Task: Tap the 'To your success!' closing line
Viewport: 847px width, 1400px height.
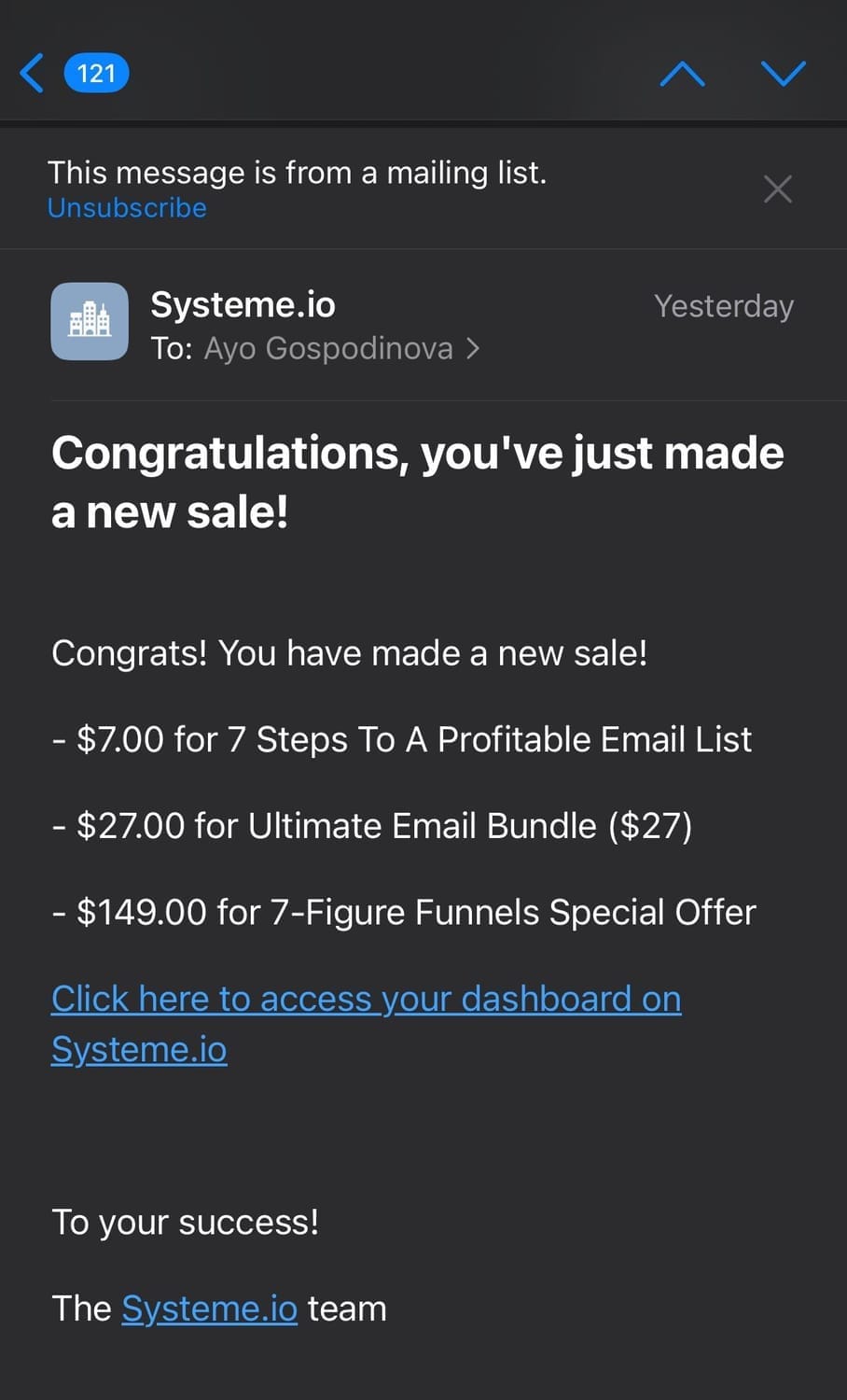Action: pyautogui.click(x=185, y=1222)
